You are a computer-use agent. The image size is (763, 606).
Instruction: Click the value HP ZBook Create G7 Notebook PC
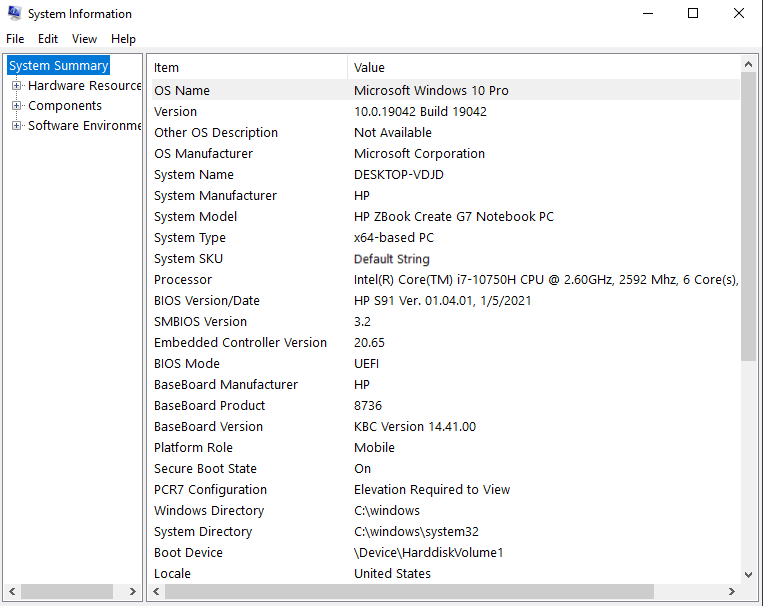click(454, 217)
